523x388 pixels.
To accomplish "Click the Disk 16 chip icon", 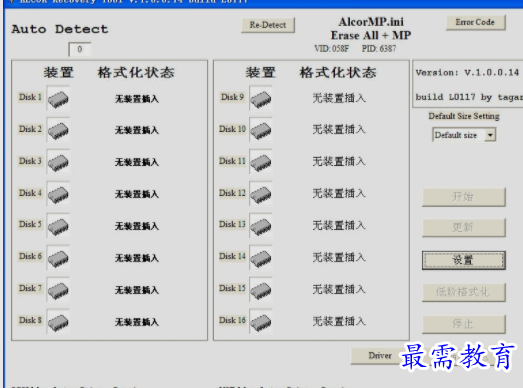I will 261,322.
